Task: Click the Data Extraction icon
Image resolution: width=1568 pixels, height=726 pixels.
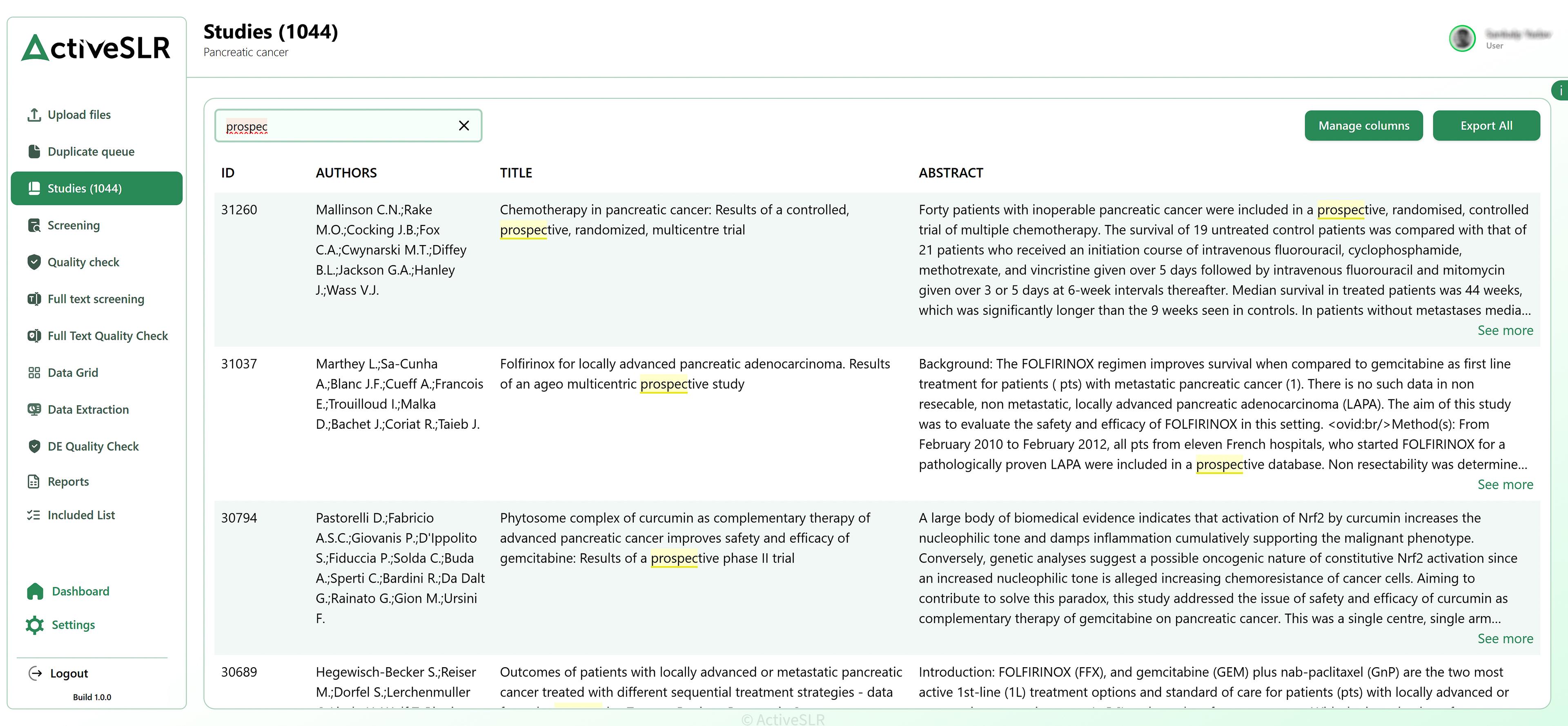Action: [x=34, y=410]
